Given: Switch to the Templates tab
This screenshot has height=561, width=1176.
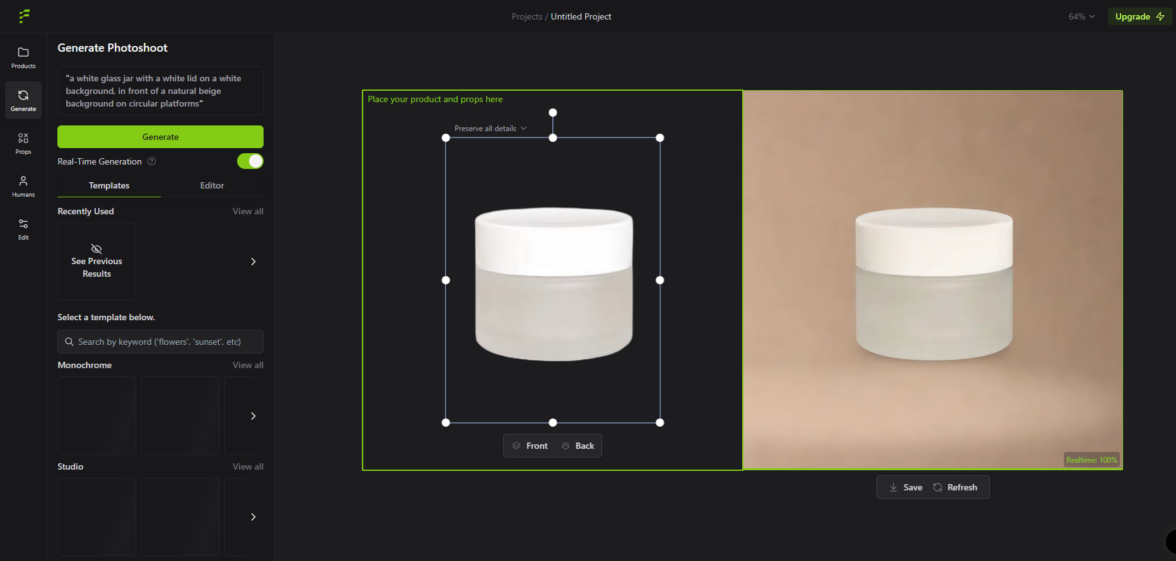Looking at the screenshot, I should click(109, 185).
